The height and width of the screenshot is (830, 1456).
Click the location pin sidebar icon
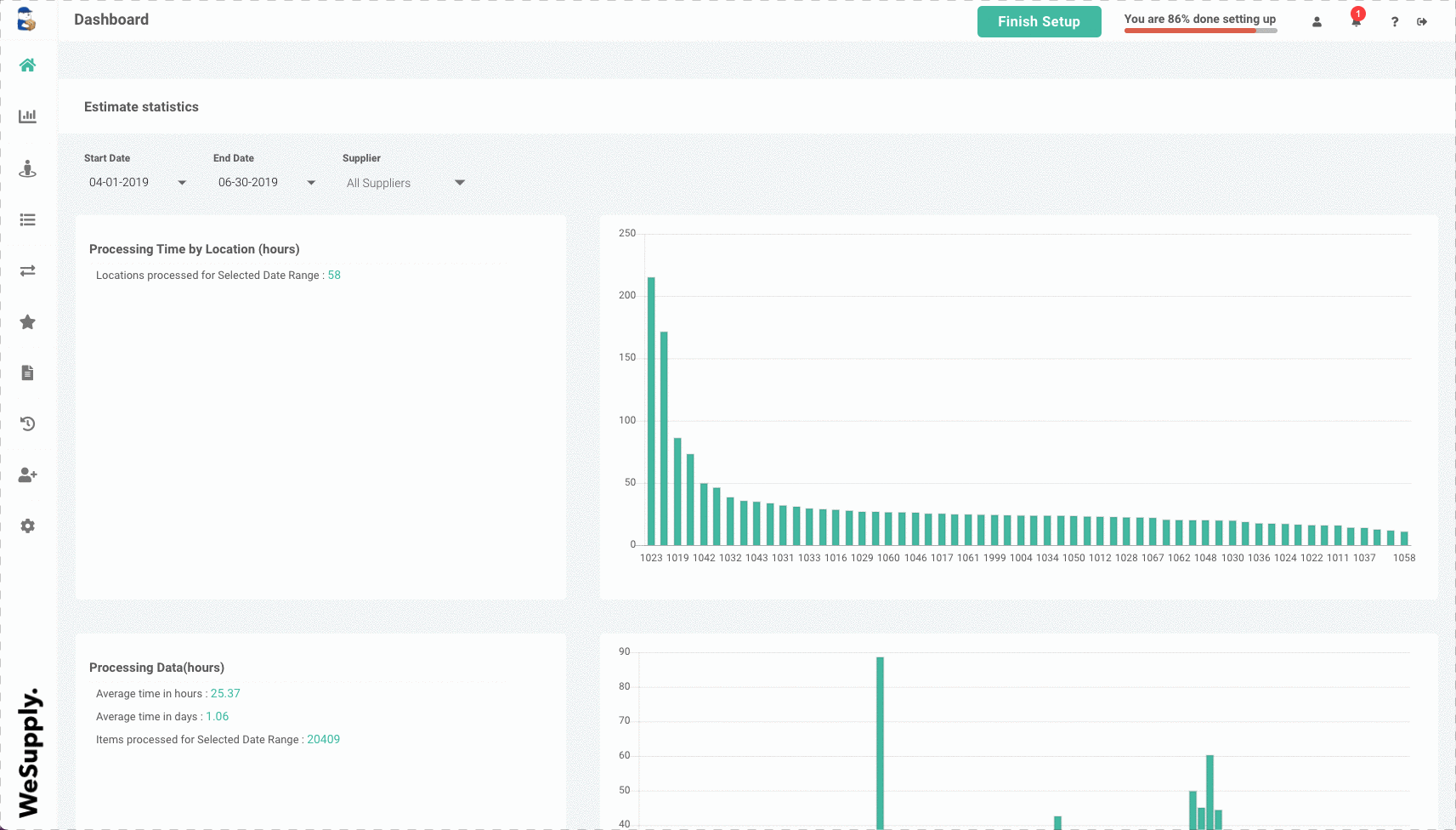tap(27, 168)
